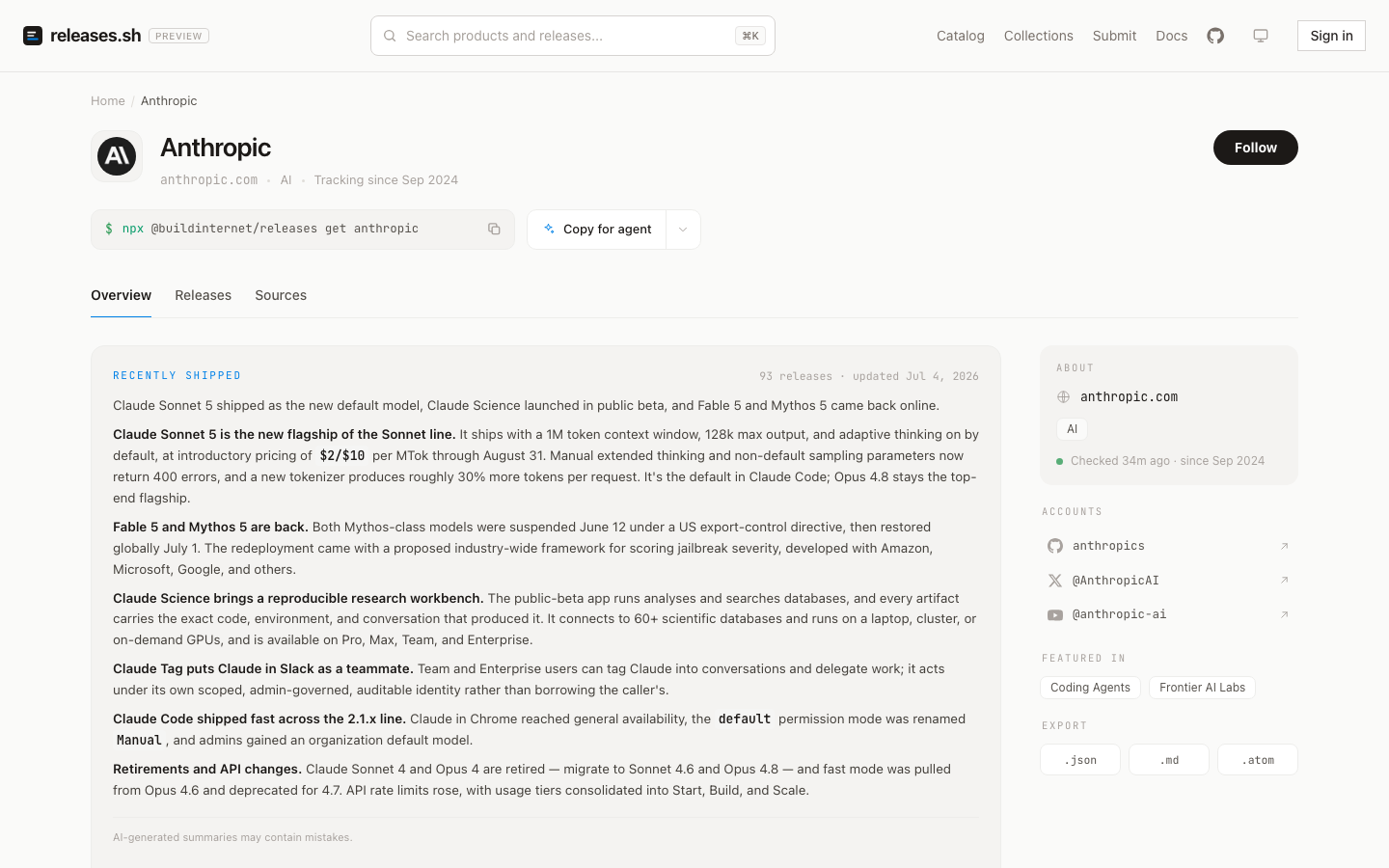Click 'Checked 34m ago' status text

(1118, 461)
